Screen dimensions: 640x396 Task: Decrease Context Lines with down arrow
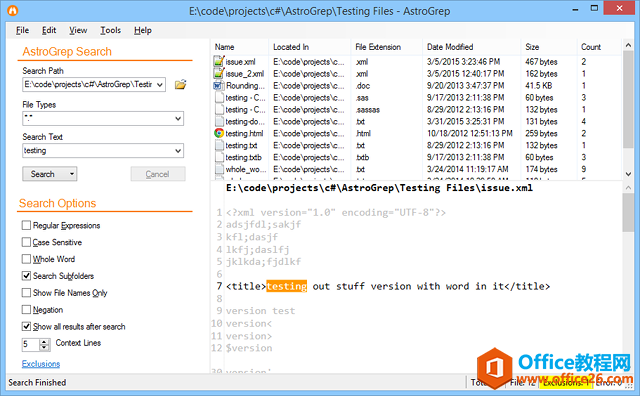pyautogui.click(x=44, y=348)
